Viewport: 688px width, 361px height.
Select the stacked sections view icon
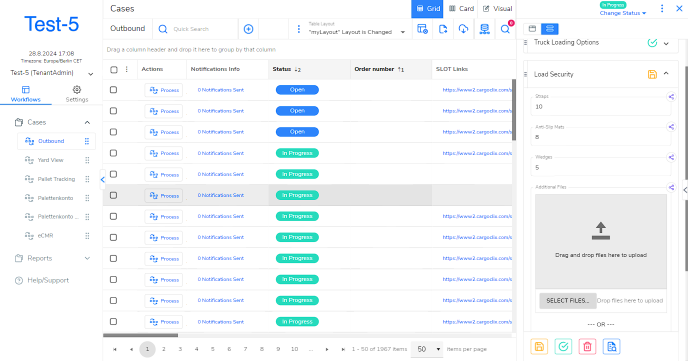click(x=550, y=29)
